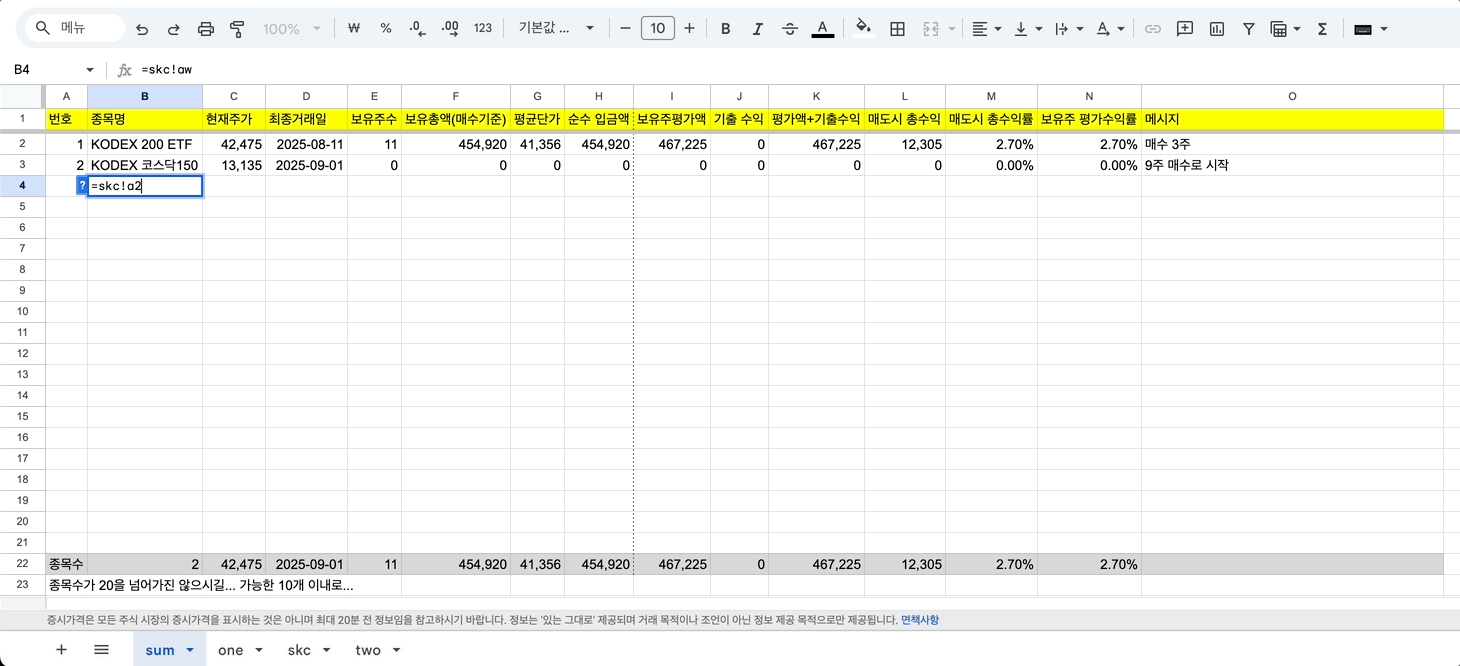The image size is (1460, 666).
Task: Toggle italic formatting
Action: 758,29
